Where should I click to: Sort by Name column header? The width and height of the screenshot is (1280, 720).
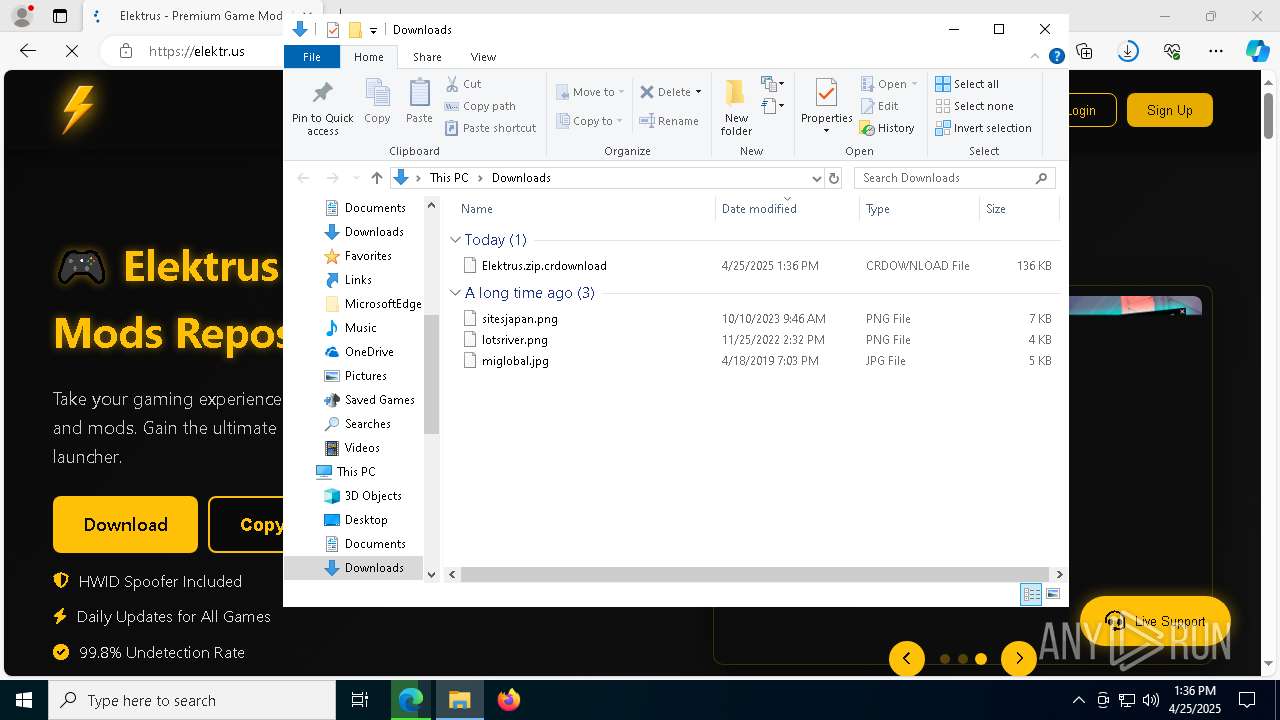coord(585,209)
